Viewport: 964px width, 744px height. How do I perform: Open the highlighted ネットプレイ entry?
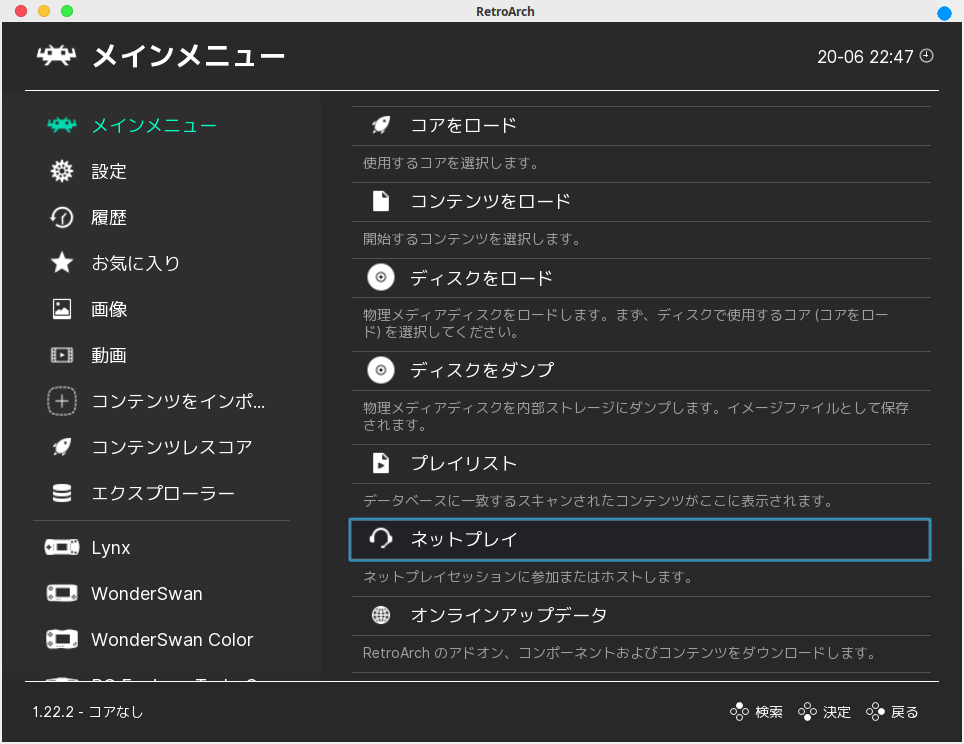pyautogui.click(x=640, y=539)
